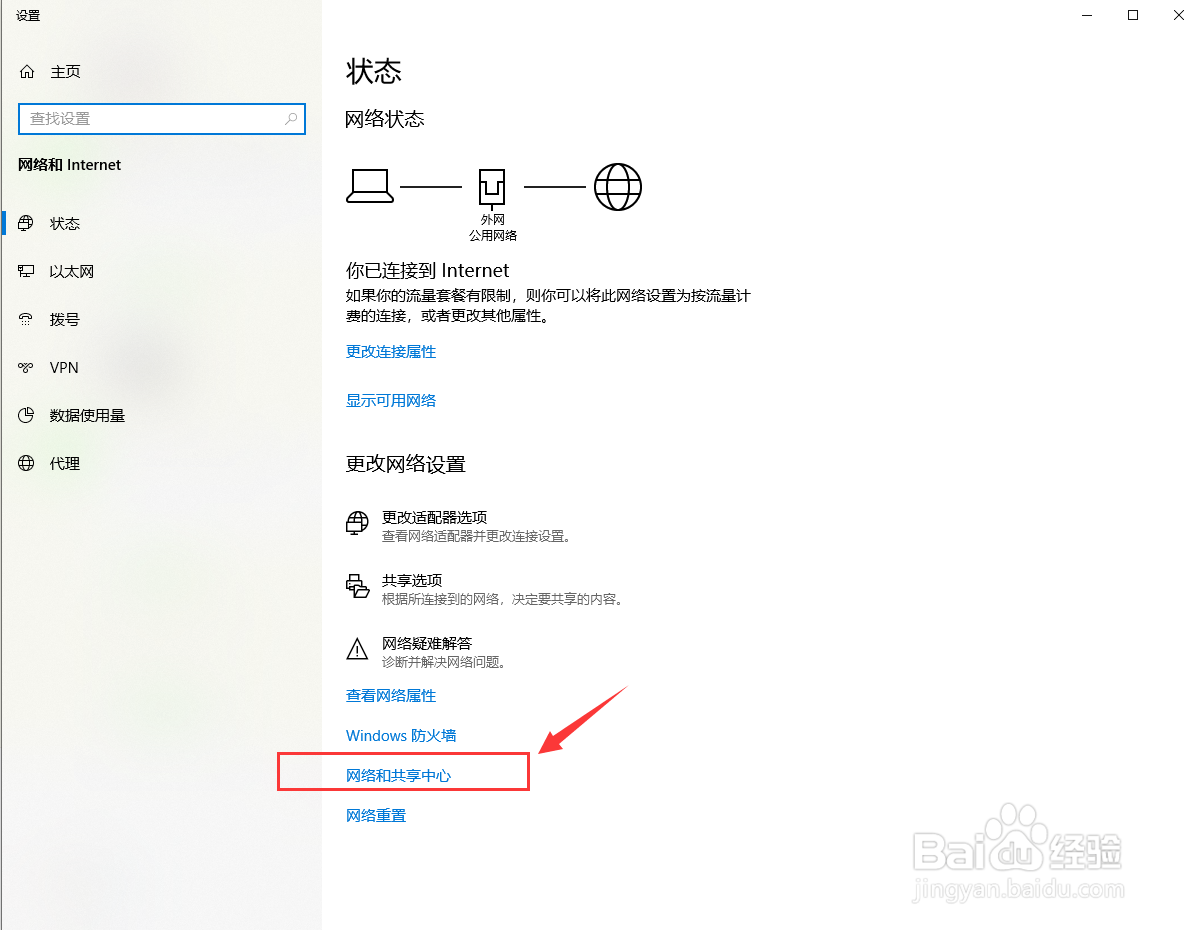This screenshot has height=930, width=1189.
Task: Click the 代理 globe icon
Action: 26,463
